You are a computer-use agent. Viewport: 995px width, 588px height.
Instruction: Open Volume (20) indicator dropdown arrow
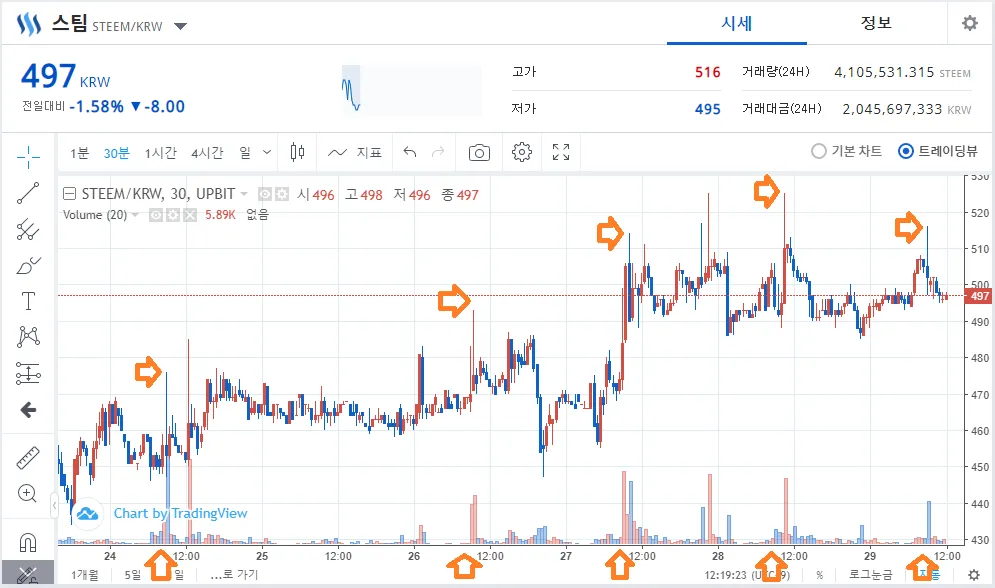[x=135, y=216]
